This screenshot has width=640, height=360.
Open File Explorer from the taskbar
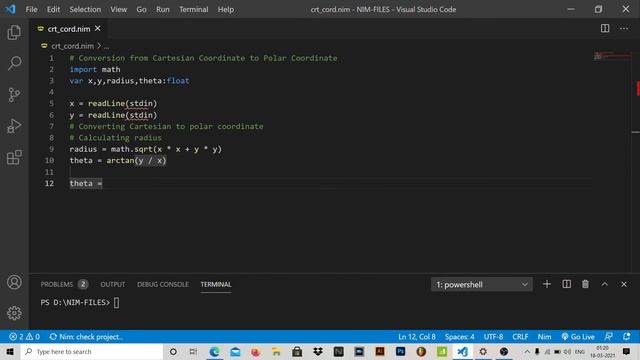tap(276, 351)
